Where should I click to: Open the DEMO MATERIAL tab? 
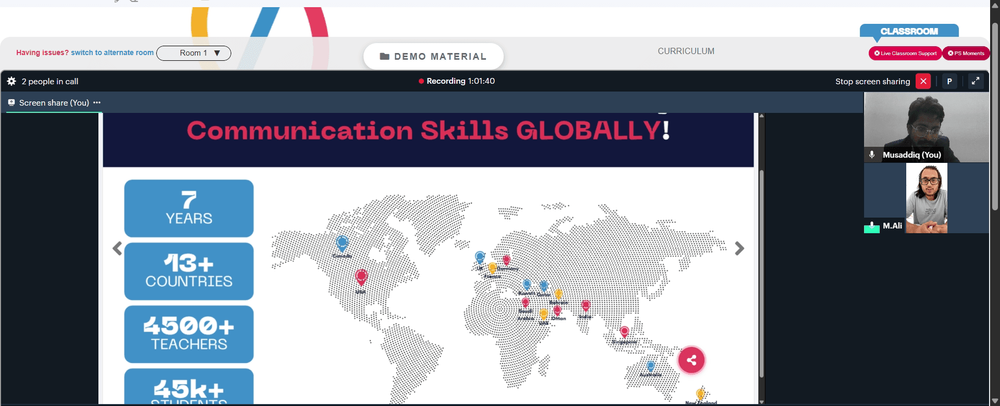pos(433,56)
